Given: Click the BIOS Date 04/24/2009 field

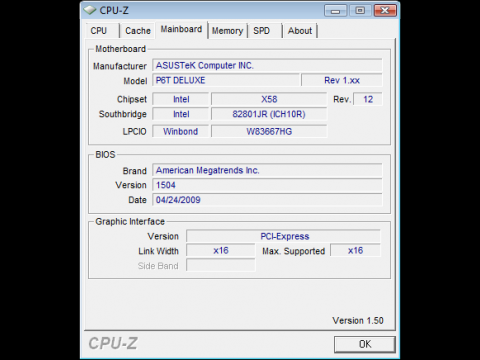Looking at the screenshot, I should coord(267,200).
